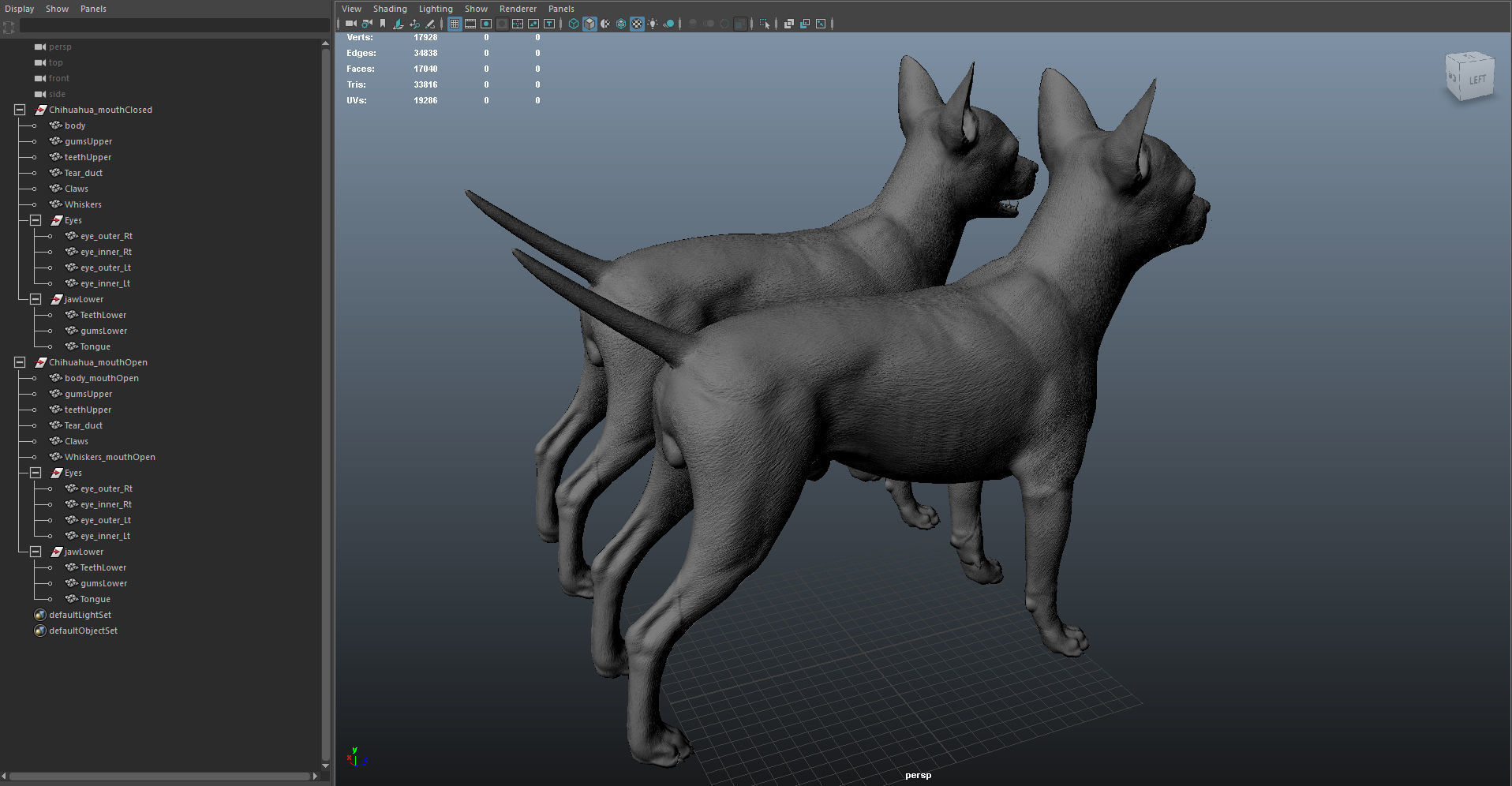Open the viewport View menu

[351, 9]
